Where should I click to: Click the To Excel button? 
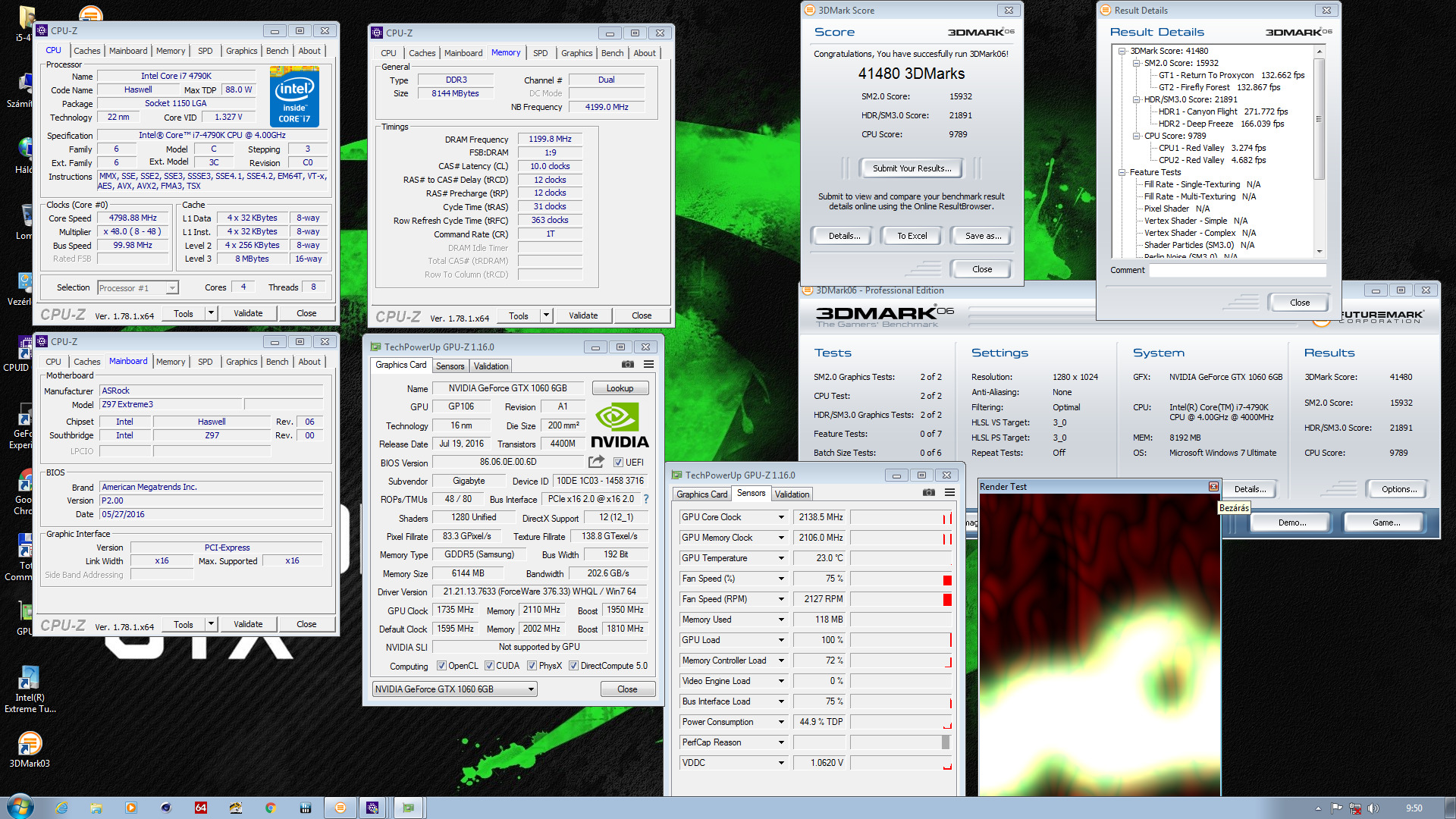(x=912, y=236)
